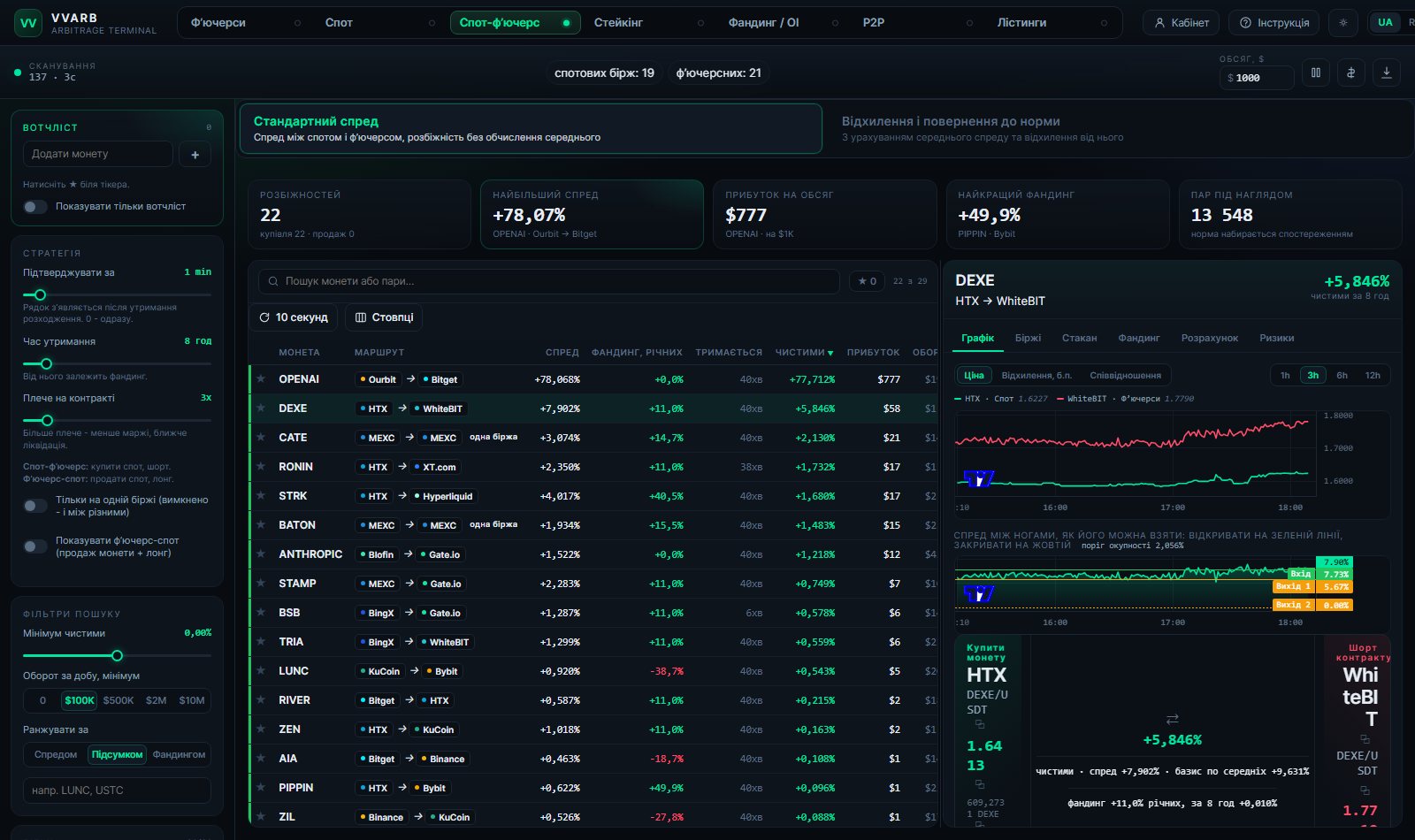Screen dimensions: 1415x840
Task: Click the Обсяг $ 1000 volume field
Action: [x=1257, y=78]
